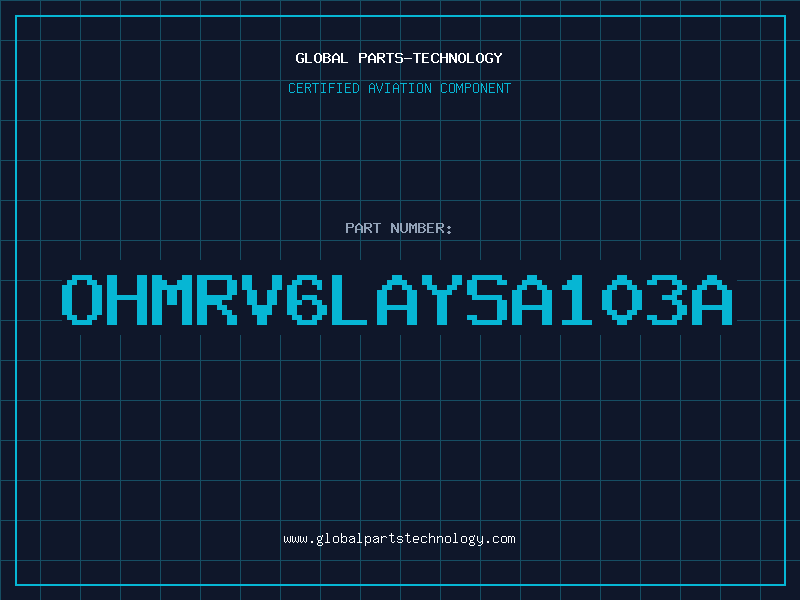Click the large OHMRV6LAYSA103A part number
Viewport: 800px width, 600px height.
click(x=397, y=300)
